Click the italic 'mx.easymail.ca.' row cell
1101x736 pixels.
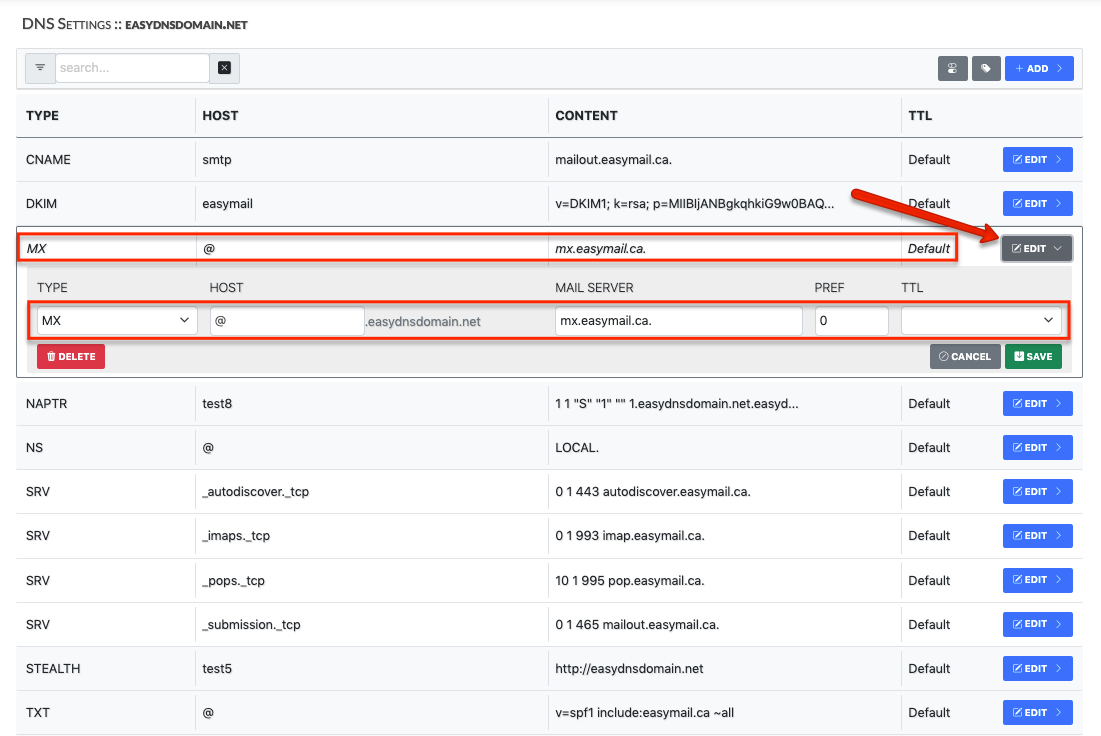(600, 249)
